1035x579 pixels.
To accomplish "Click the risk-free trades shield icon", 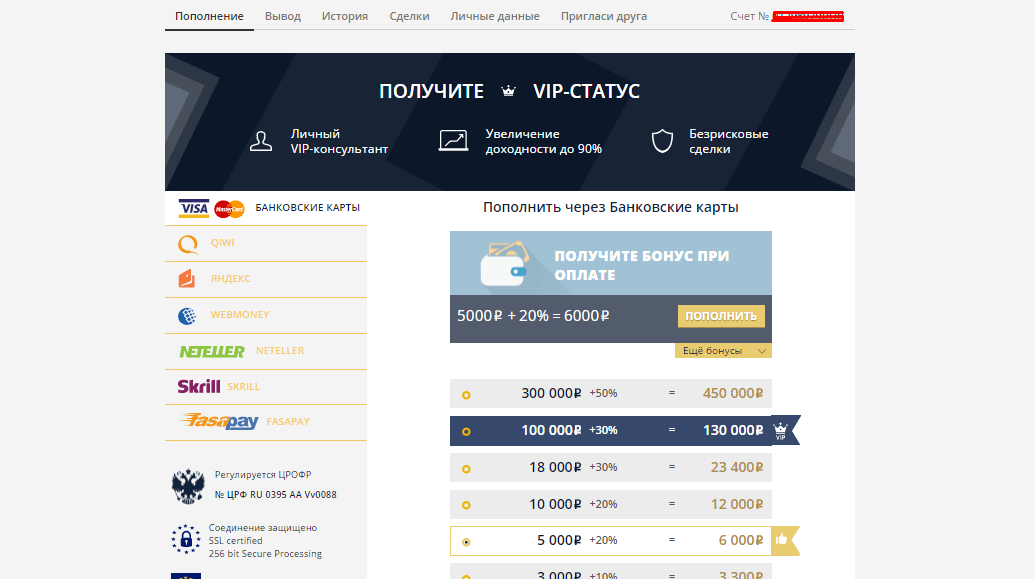I will point(663,141).
